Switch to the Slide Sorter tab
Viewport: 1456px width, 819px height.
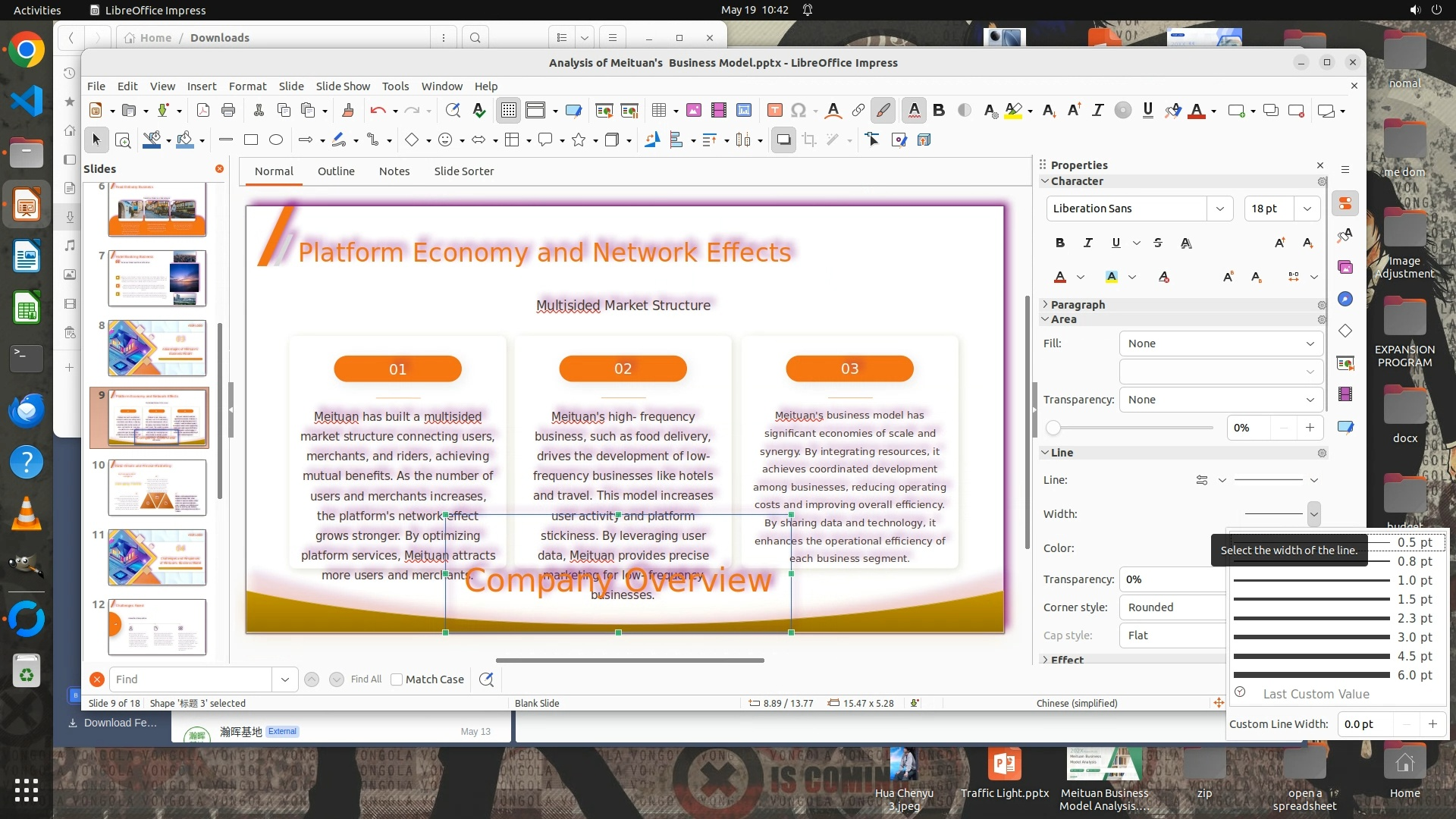[463, 171]
